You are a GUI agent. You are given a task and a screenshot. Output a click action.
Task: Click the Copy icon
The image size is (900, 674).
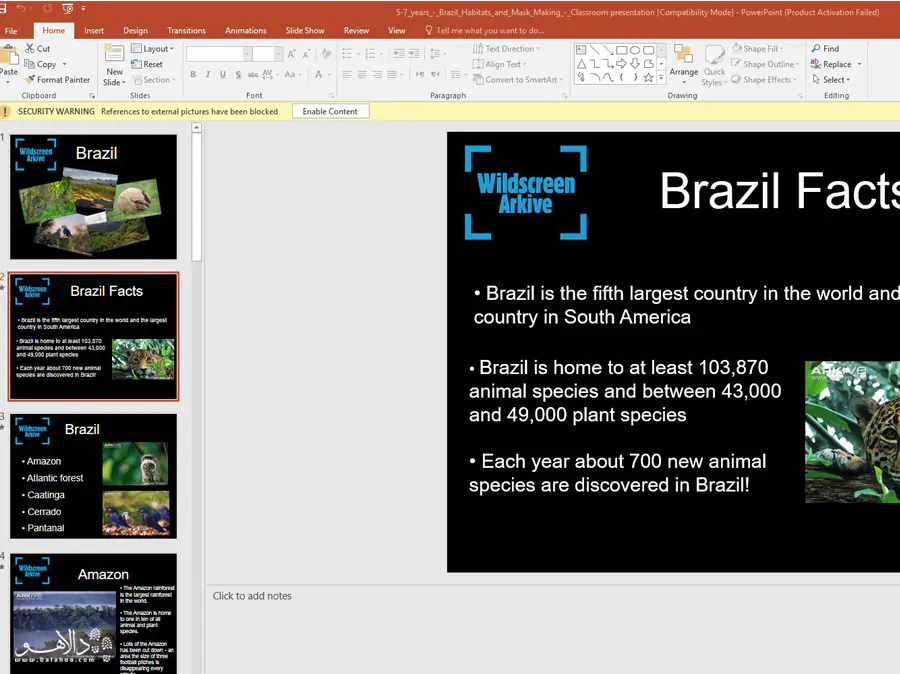30,64
